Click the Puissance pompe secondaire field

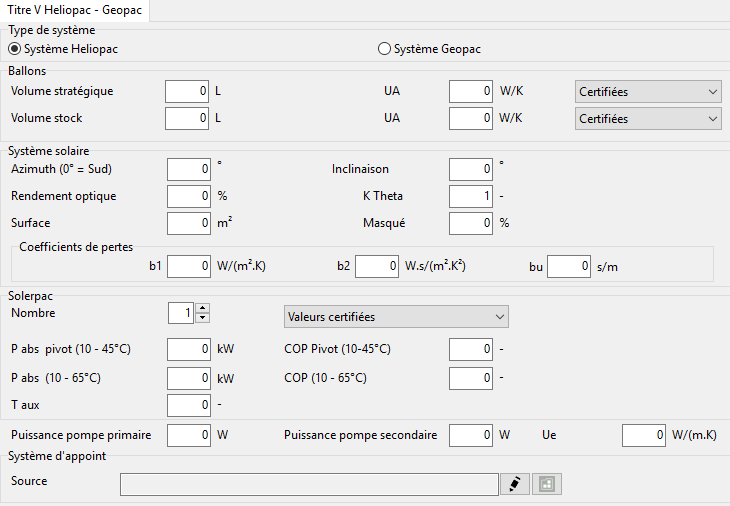[x=471, y=435]
